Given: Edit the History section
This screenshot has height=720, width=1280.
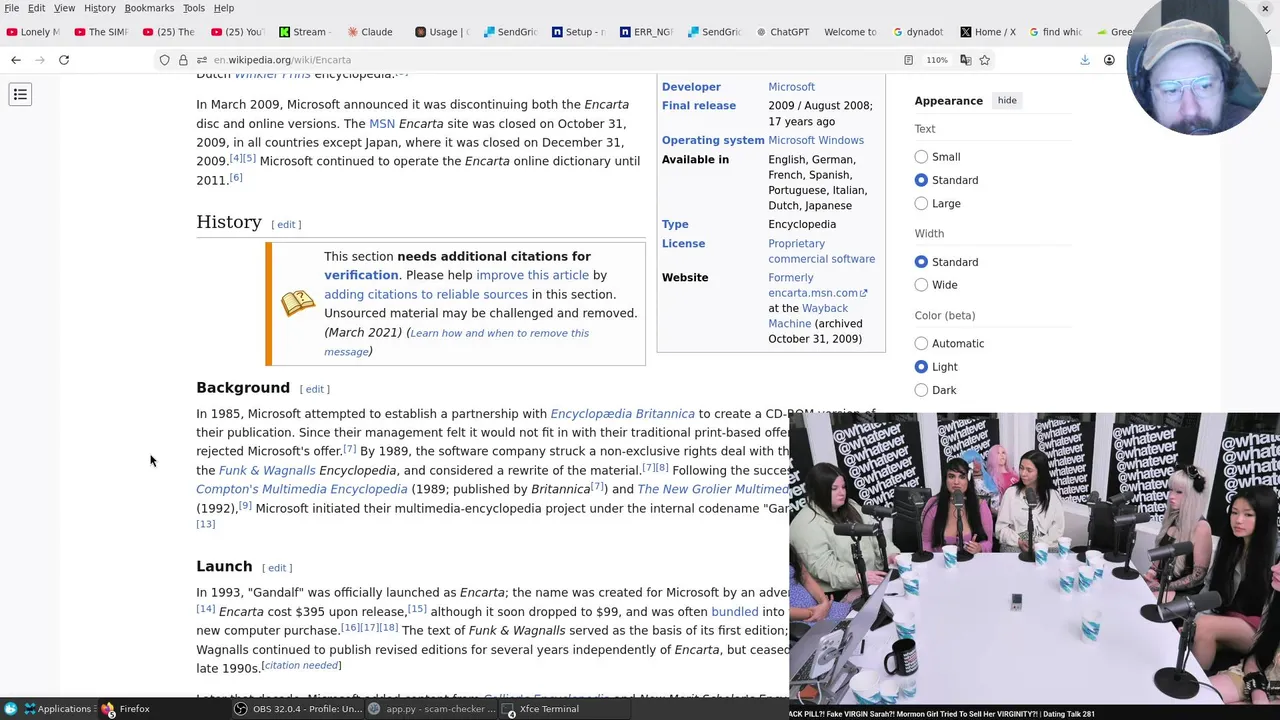Looking at the screenshot, I should click(x=286, y=224).
